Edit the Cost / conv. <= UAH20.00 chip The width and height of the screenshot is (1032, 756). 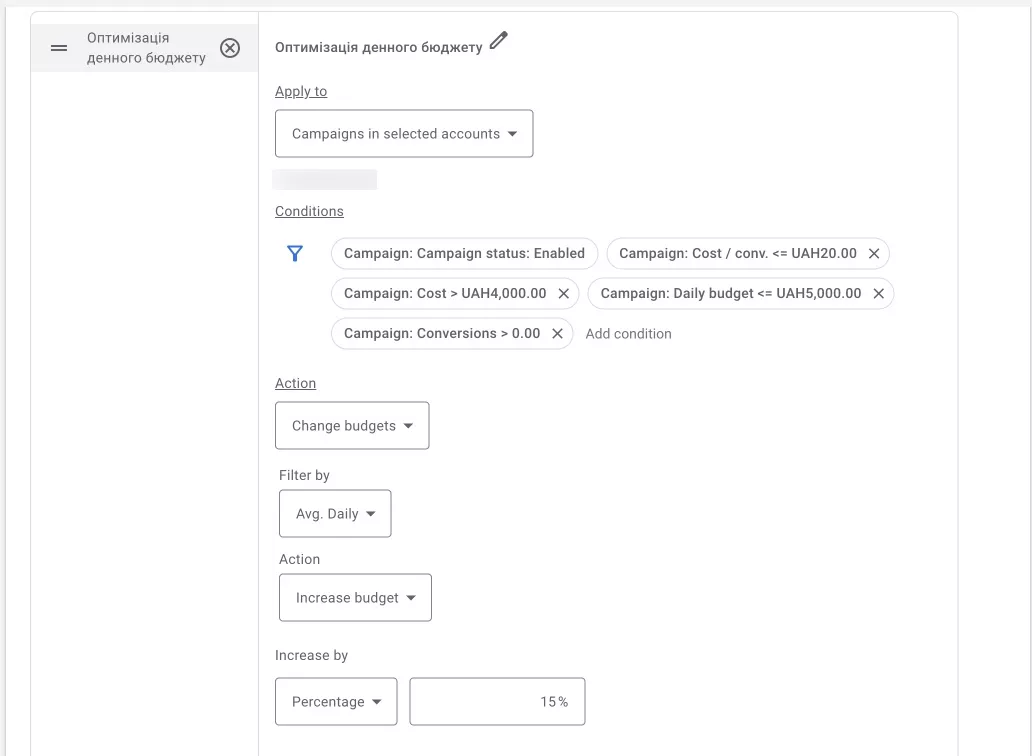[x=737, y=253]
